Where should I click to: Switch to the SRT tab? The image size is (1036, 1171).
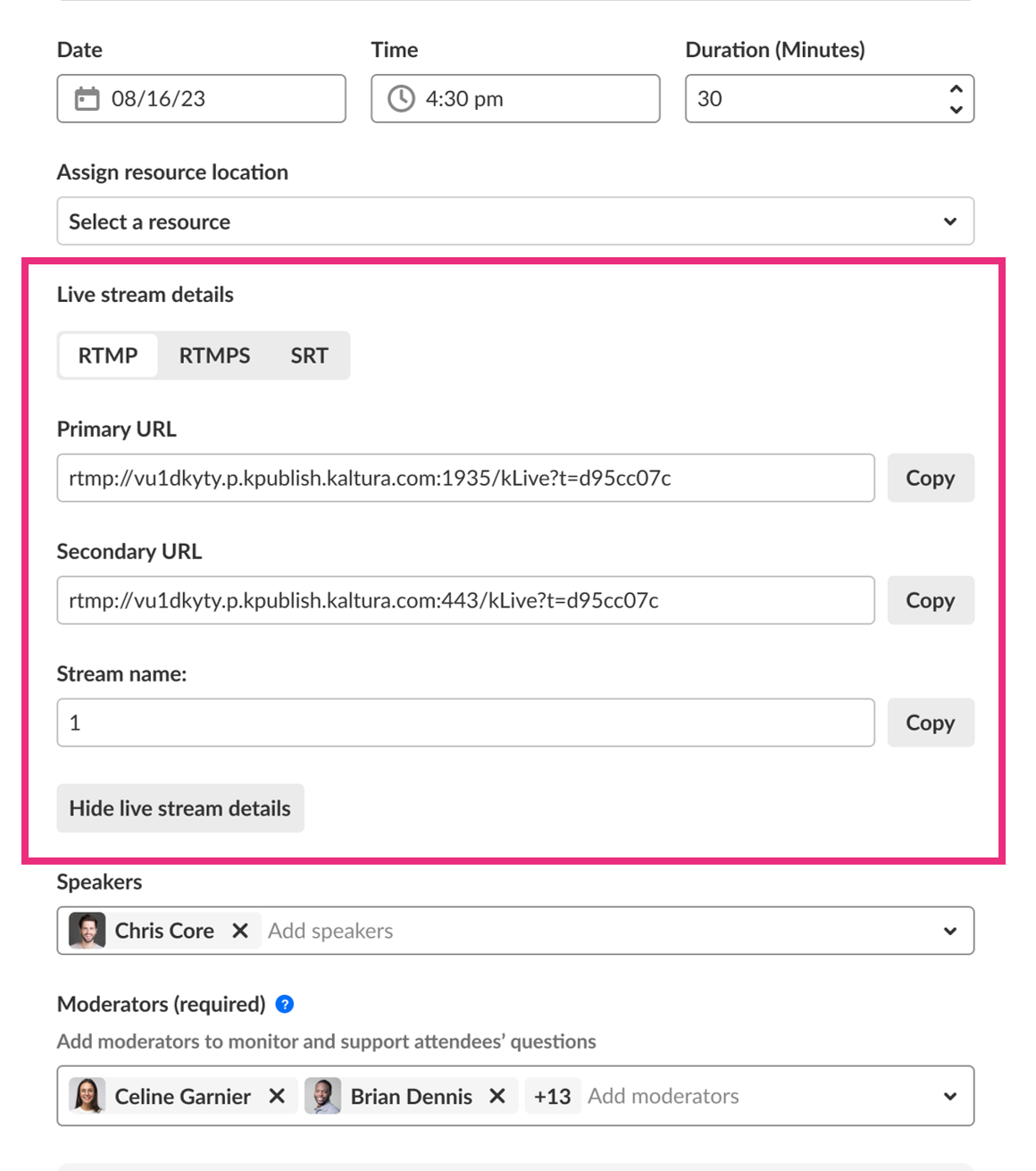click(x=309, y=355)
